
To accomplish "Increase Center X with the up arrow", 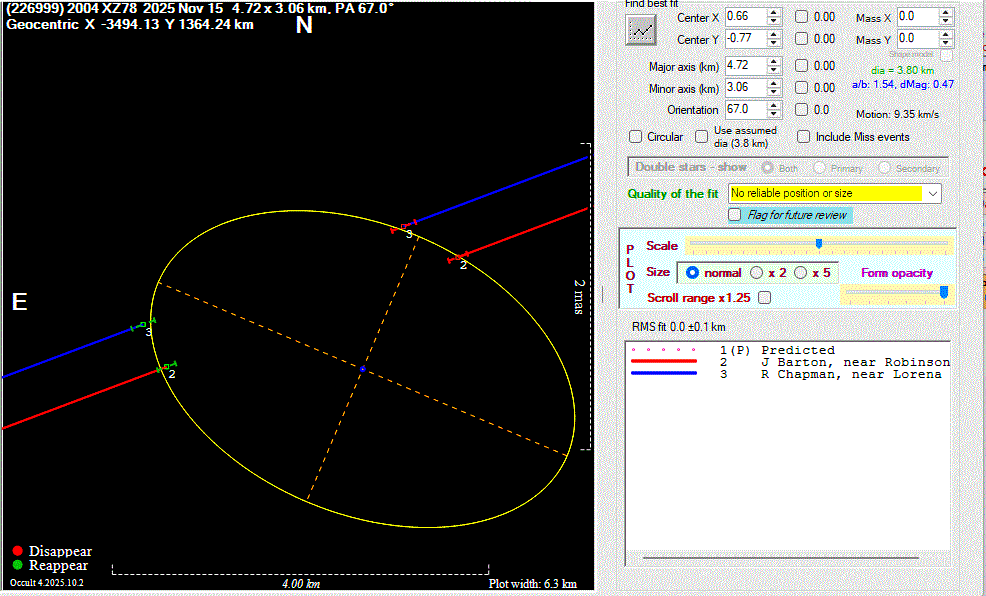I will (773, 12).
